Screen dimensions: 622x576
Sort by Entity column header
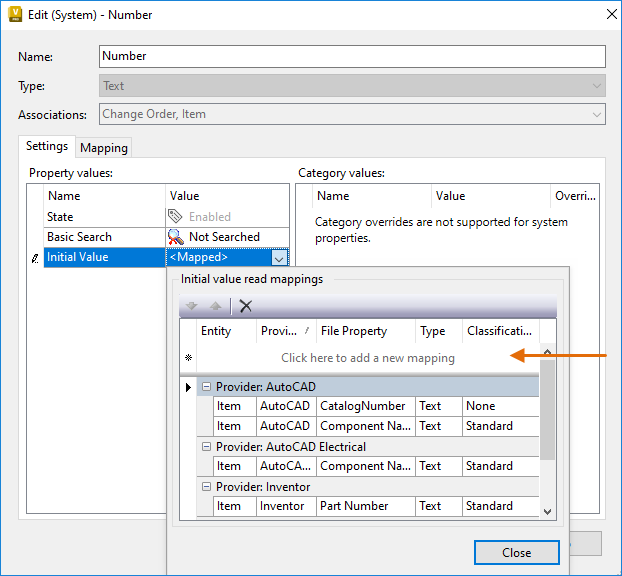pyautogui.click(x=227, y=331)
